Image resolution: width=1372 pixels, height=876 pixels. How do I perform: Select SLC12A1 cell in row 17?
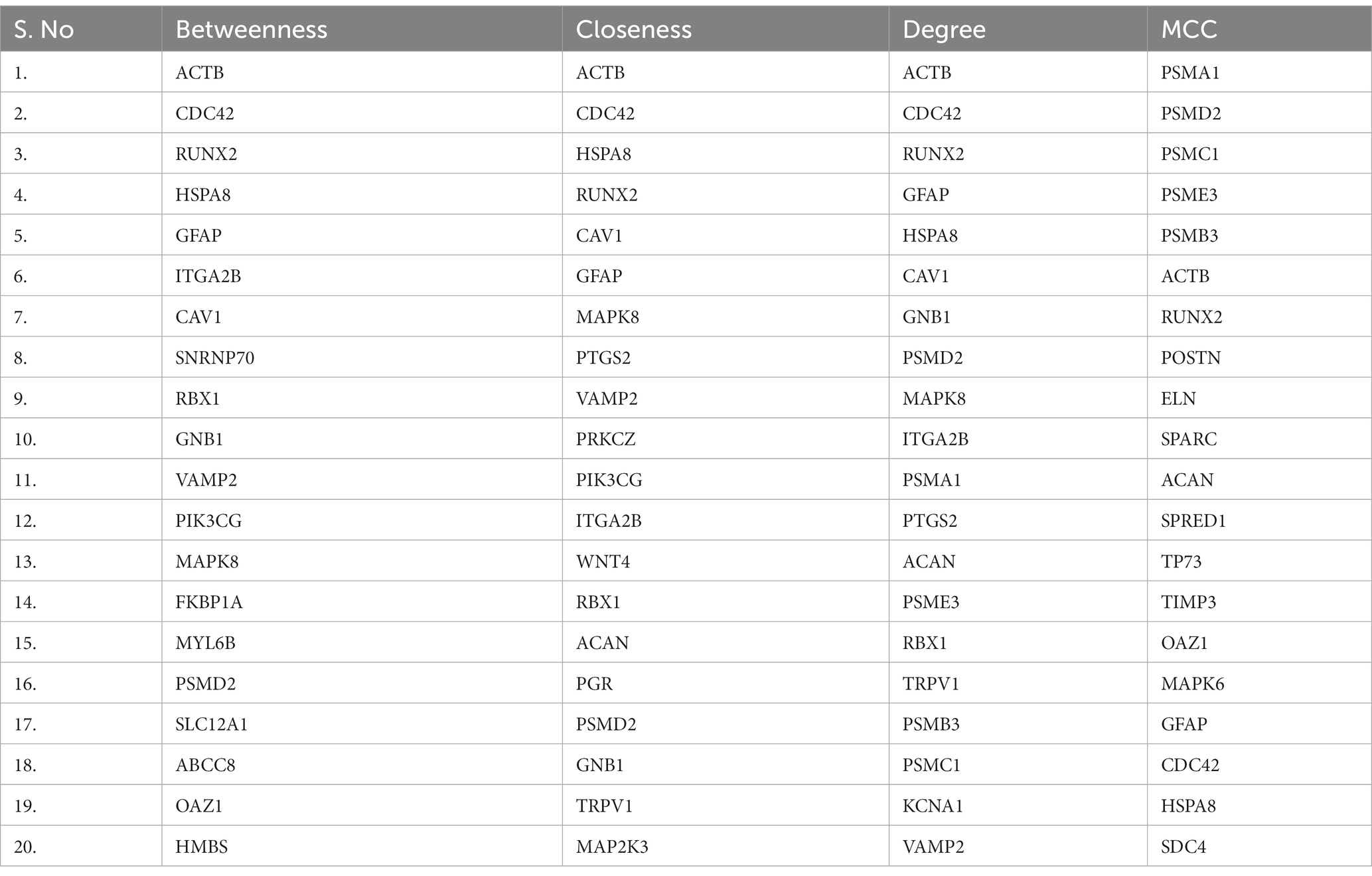[x=212, y=724]
